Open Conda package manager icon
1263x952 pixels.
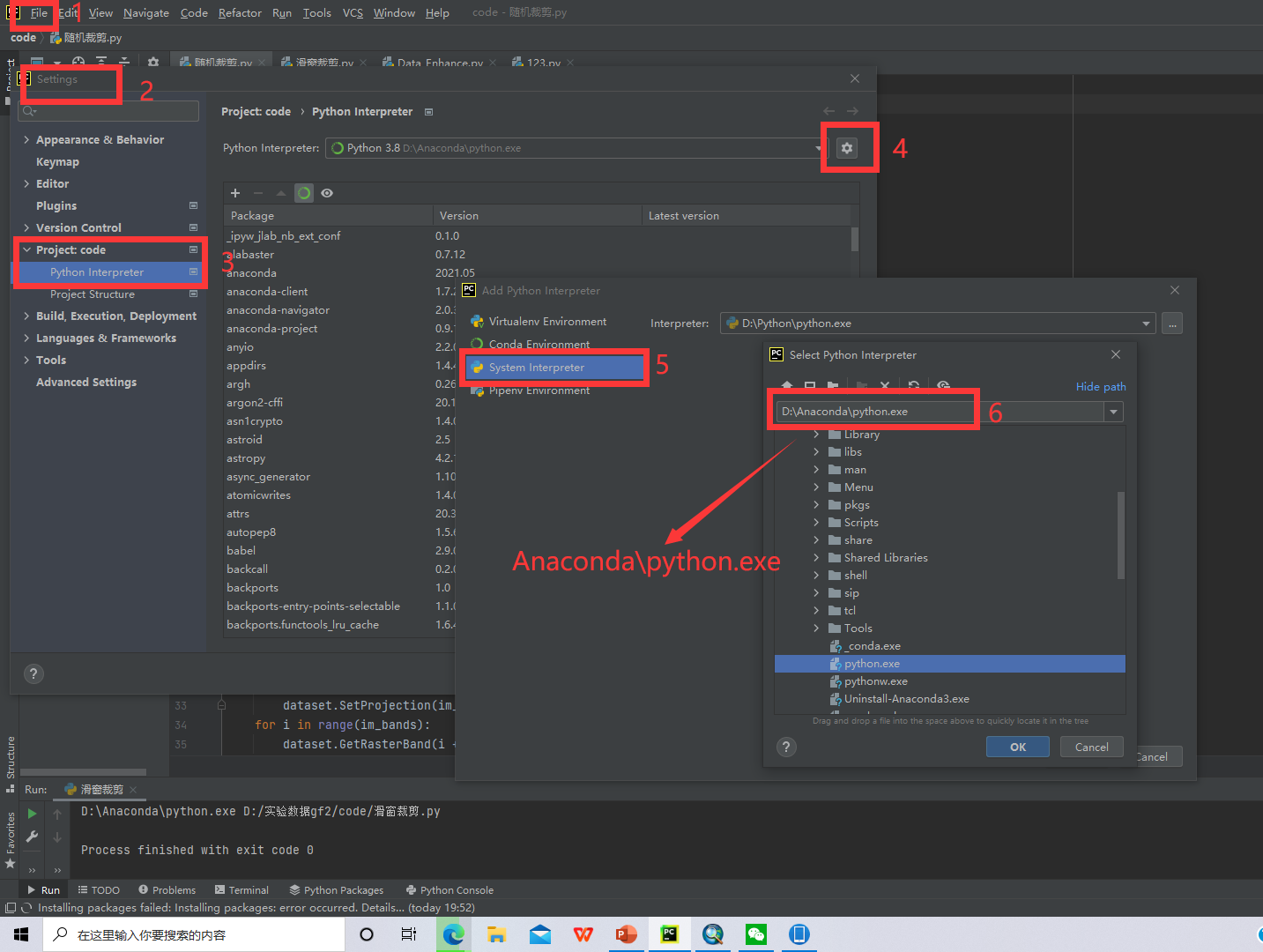pos(303,192)
